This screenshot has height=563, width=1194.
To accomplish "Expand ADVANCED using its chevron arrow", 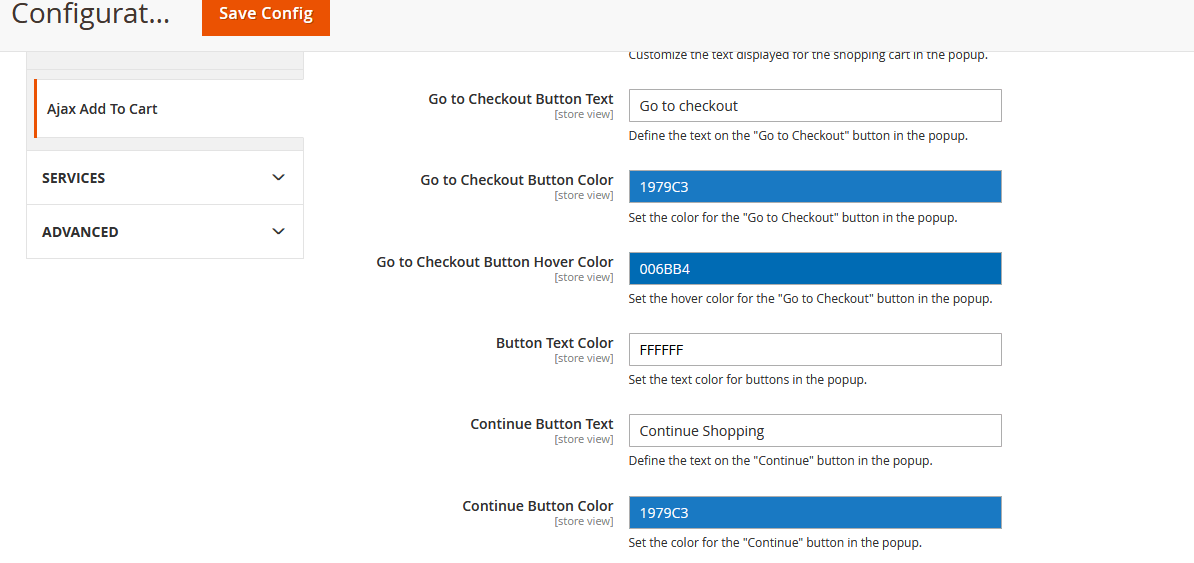I will 278,232.
